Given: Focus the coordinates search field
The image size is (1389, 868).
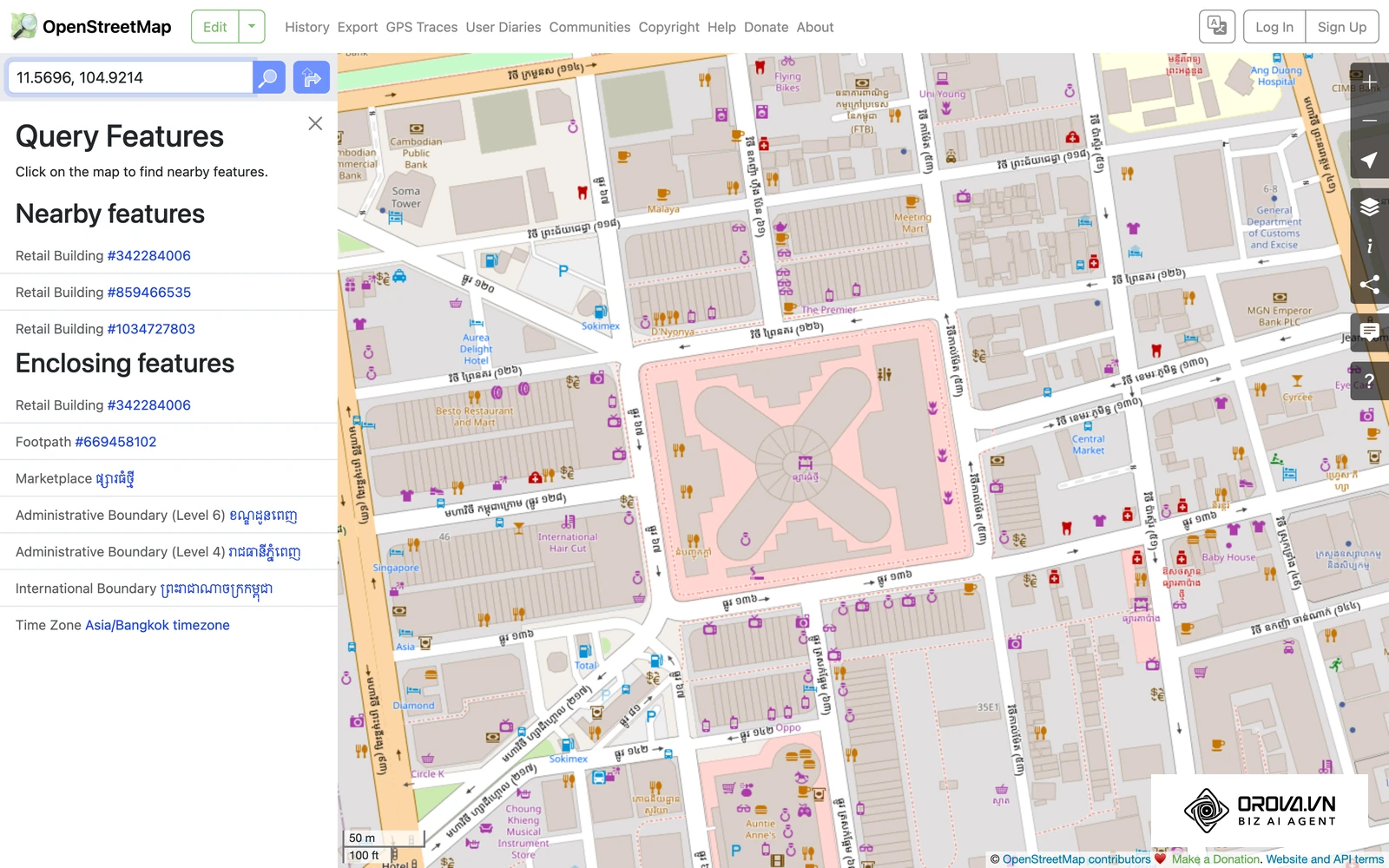Looking at the screenshot, I should [x=130, y=77].
